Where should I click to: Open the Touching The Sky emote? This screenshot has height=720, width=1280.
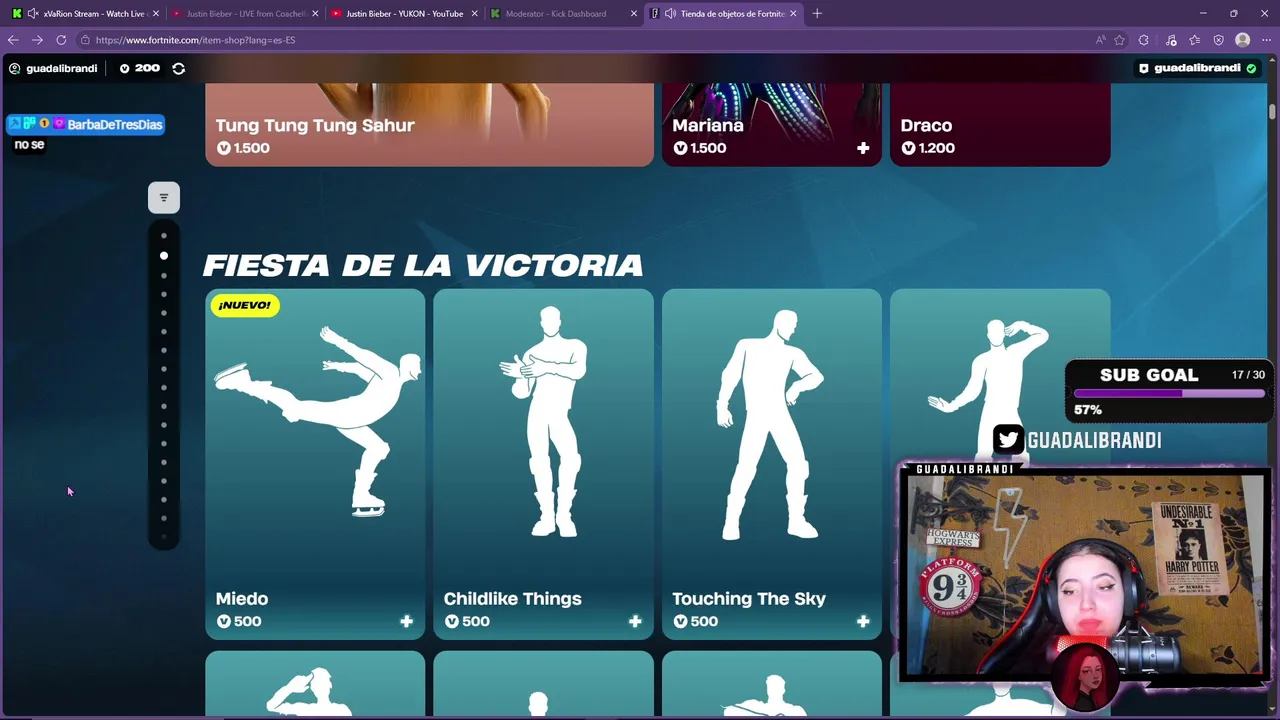771,464
